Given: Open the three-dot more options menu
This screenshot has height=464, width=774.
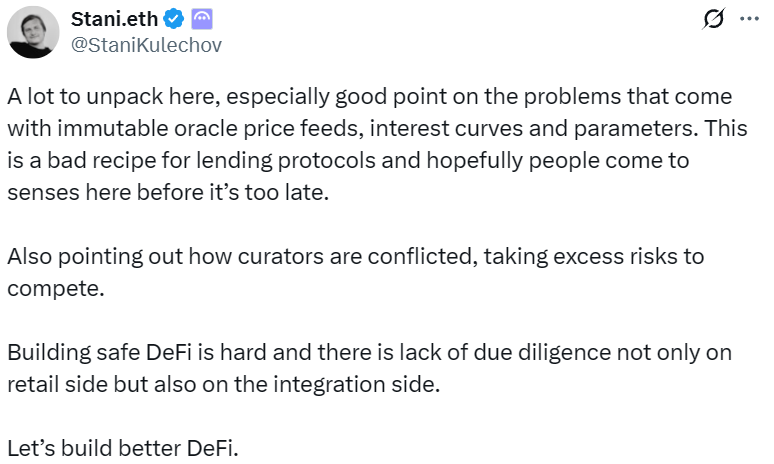Looking at the screenshot, I should click(748, 19).
